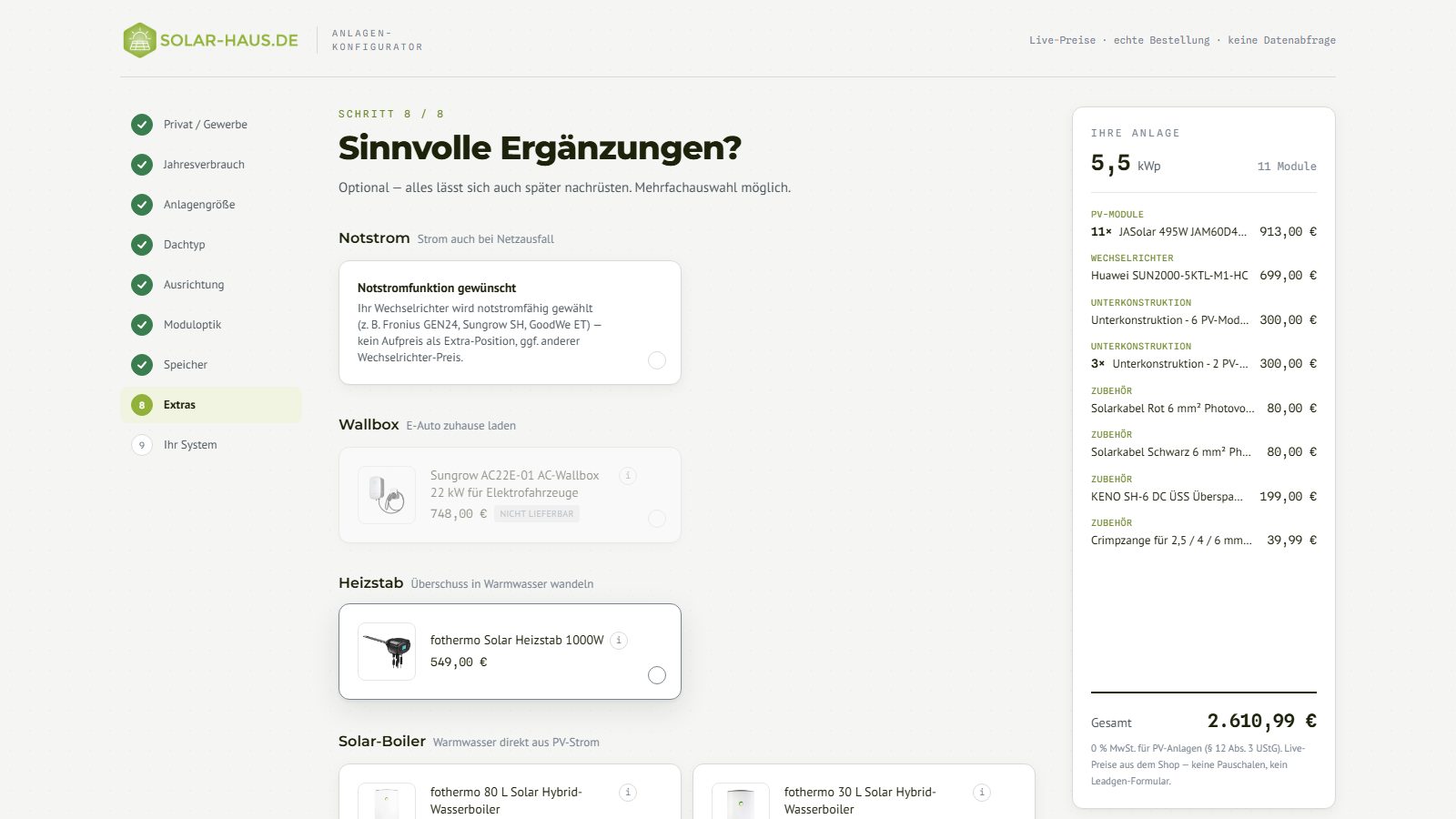The image size is (1456, 819).
Task: Open info for Sungrow AC22E-01 AC-Wallbox
Action: coord(628,475)
